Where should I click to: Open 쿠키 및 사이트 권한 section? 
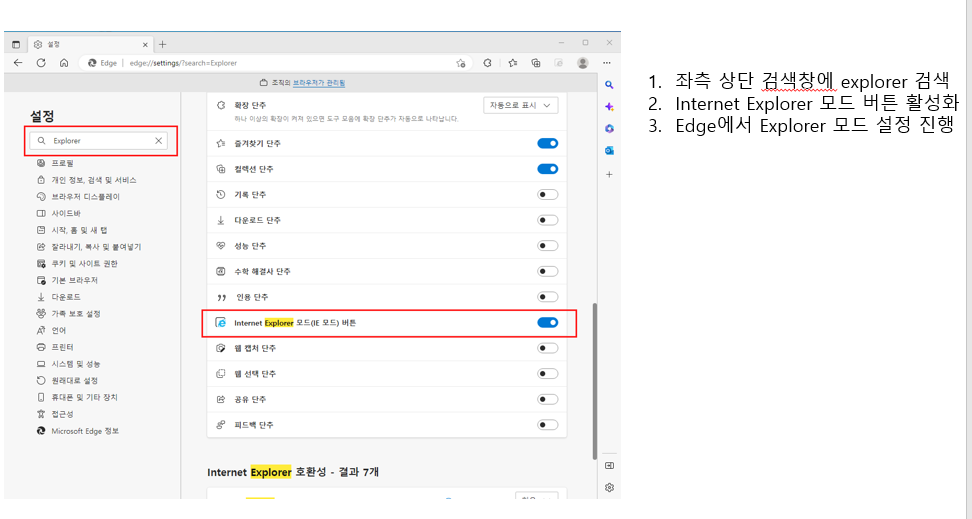tap(84, 264)
